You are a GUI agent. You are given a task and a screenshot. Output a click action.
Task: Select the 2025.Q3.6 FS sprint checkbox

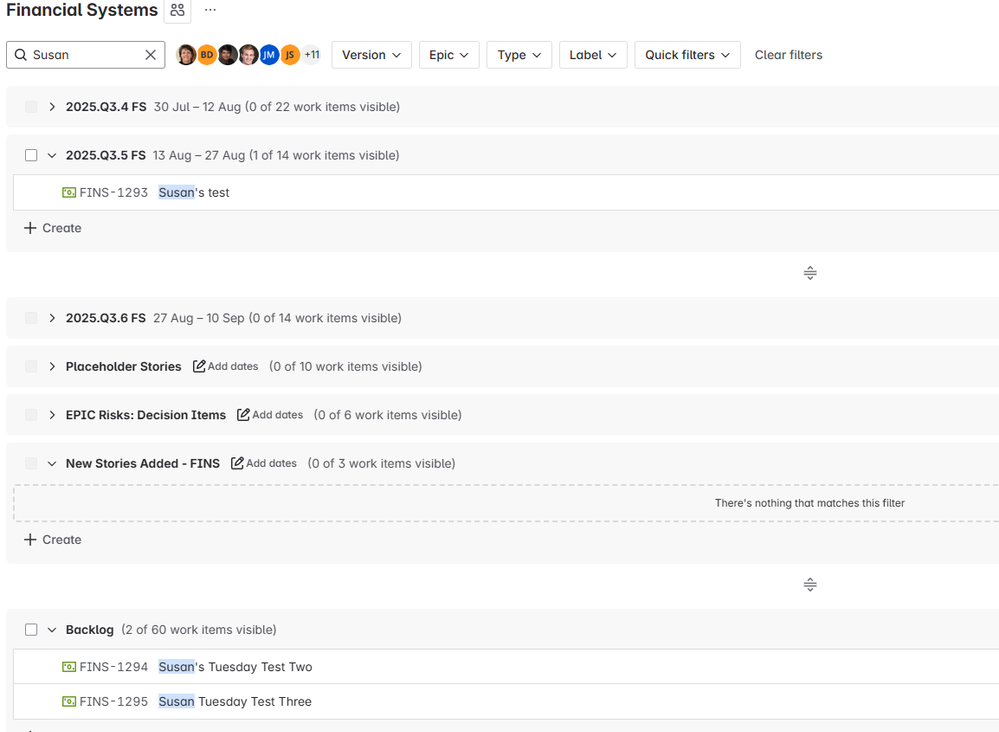click(31, 318)
